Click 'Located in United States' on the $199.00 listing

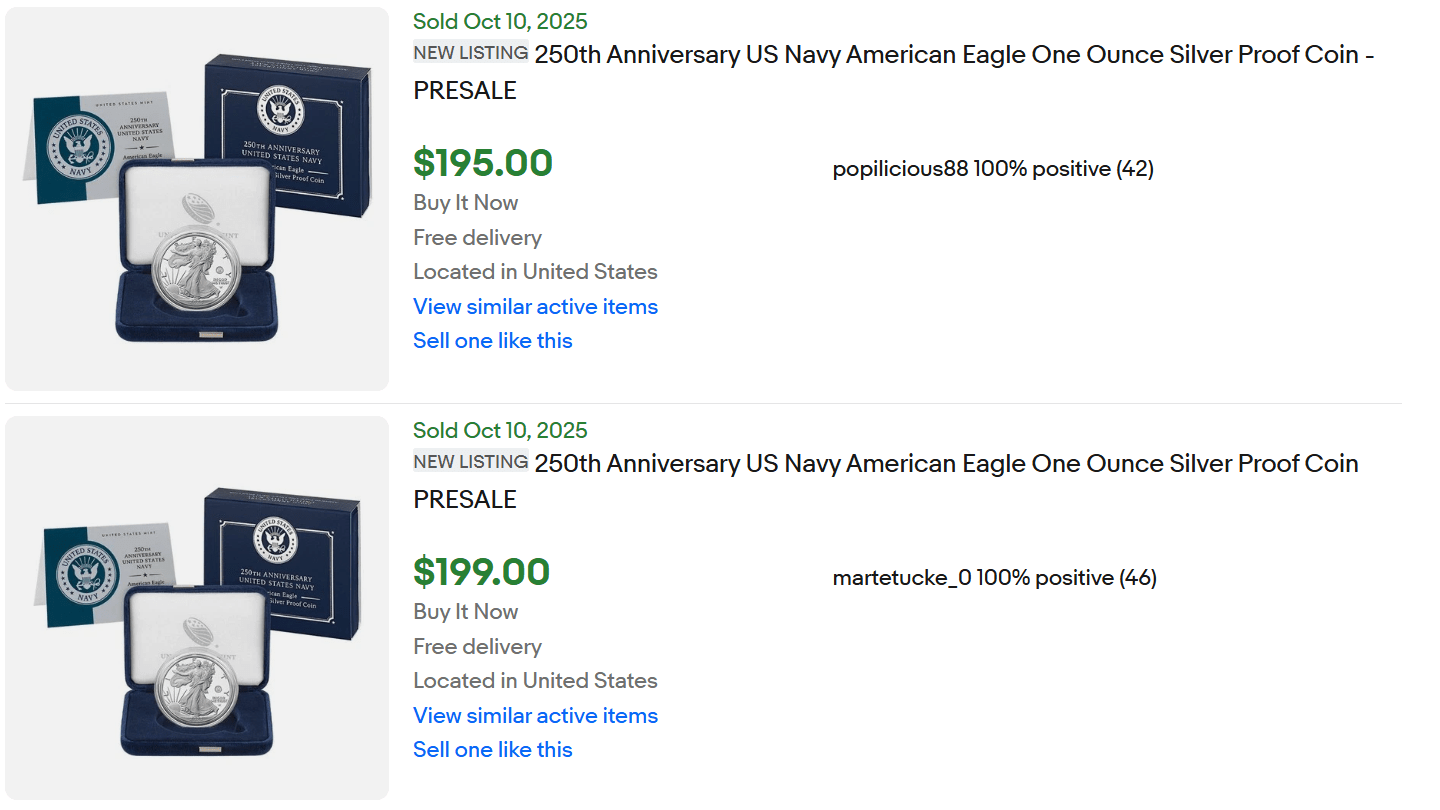(x=535, y=681)
